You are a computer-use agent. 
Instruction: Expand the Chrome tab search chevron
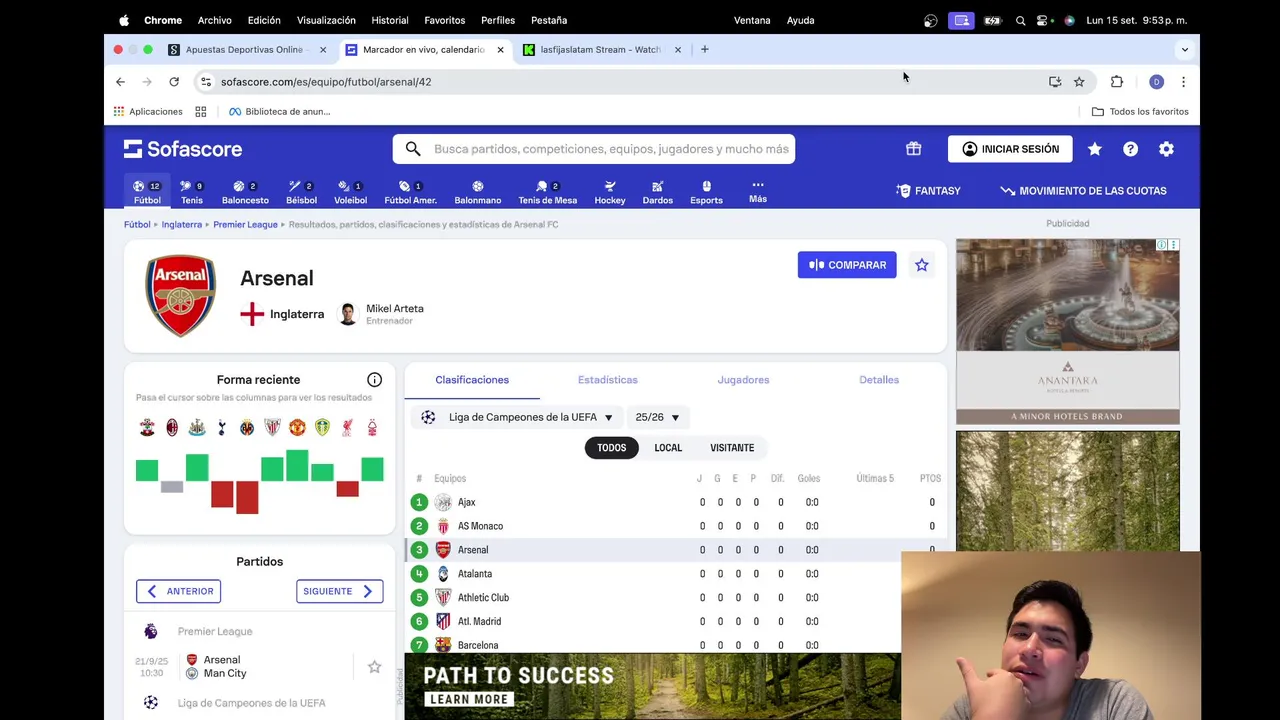(x=1185, y=49)
